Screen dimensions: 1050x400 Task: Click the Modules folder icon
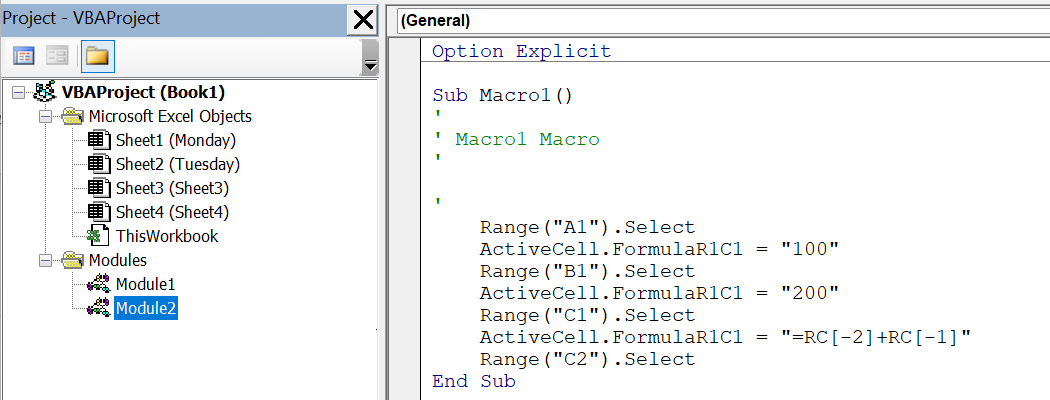coord(72,260)
